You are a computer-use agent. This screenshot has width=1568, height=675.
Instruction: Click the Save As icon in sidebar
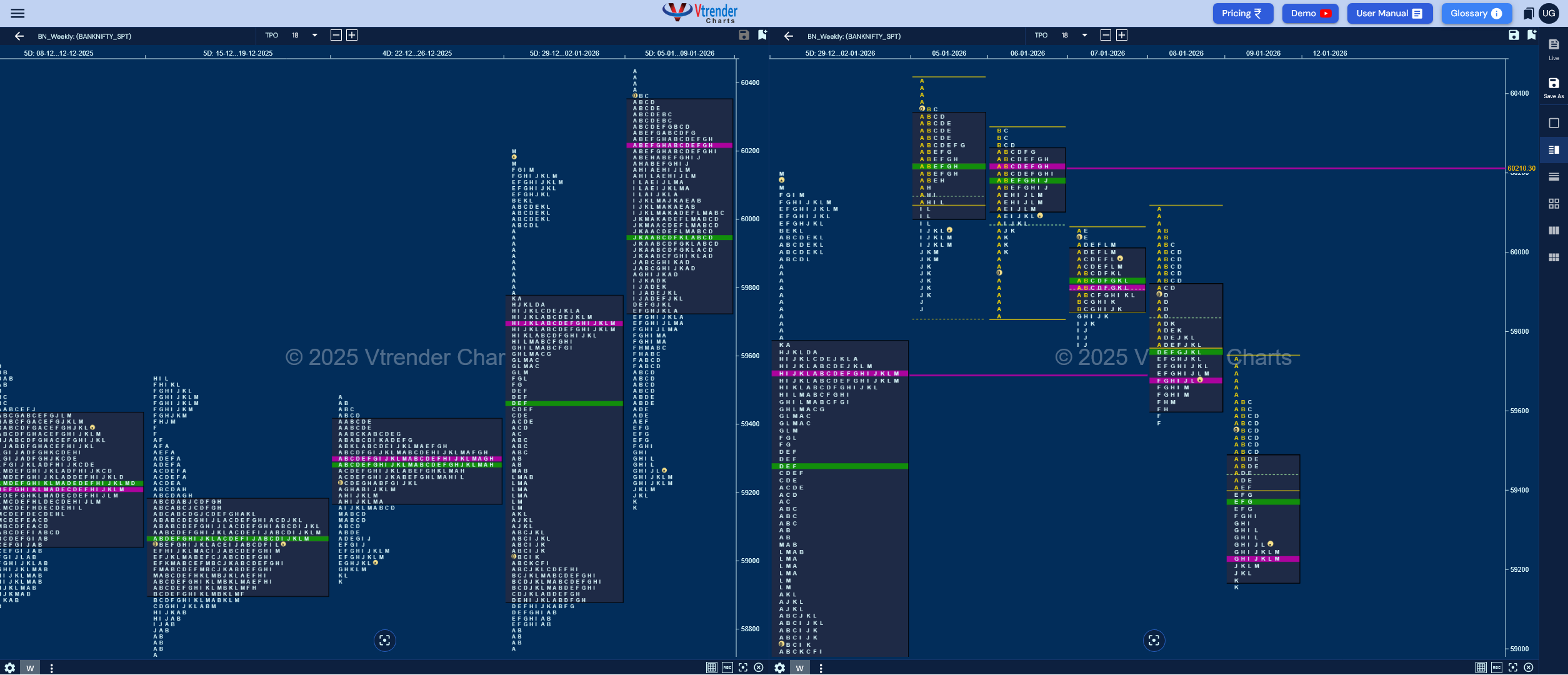pyautogui.click(x=1554, y=87)
